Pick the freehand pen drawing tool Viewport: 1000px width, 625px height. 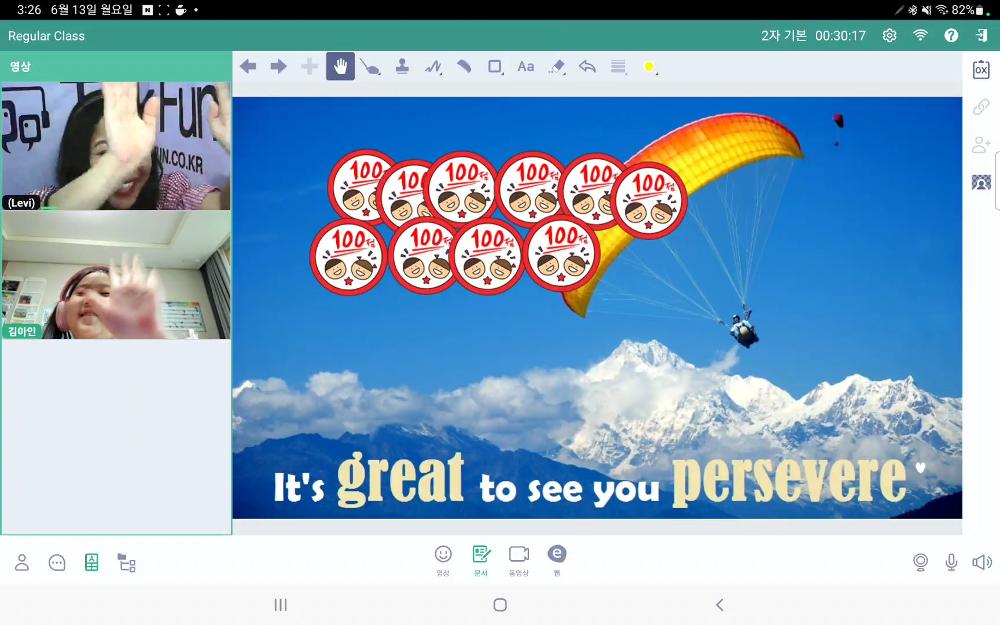tap(433, 67)
